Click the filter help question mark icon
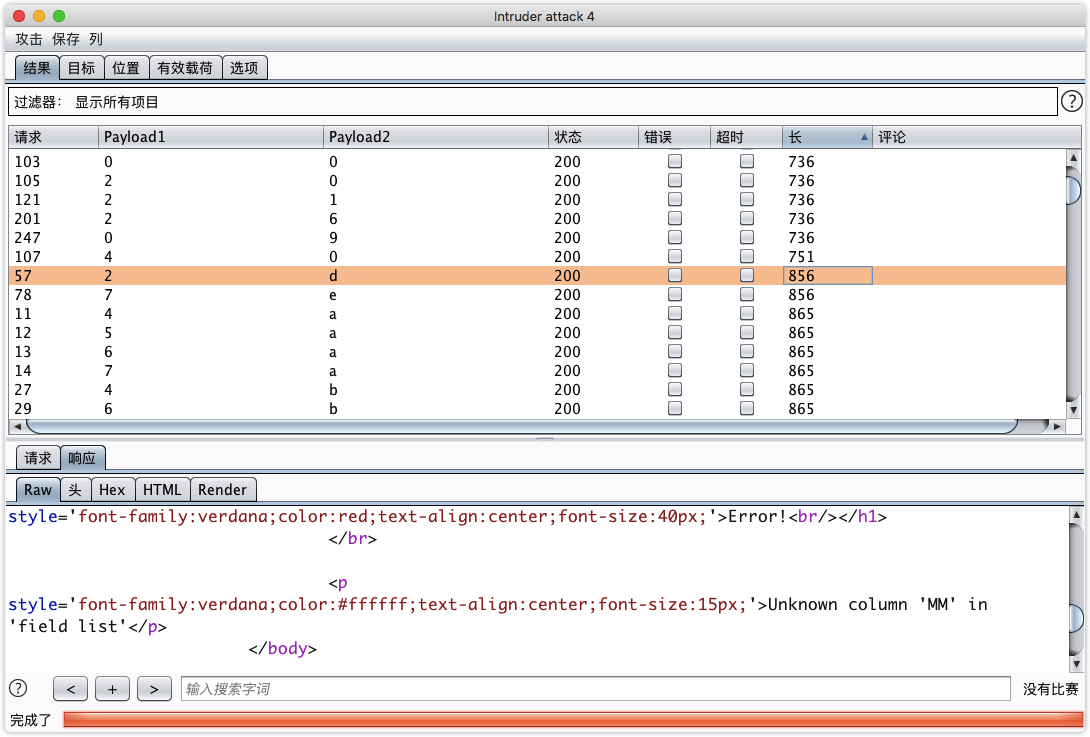1090x737 pixels. tap(1071, 101)
